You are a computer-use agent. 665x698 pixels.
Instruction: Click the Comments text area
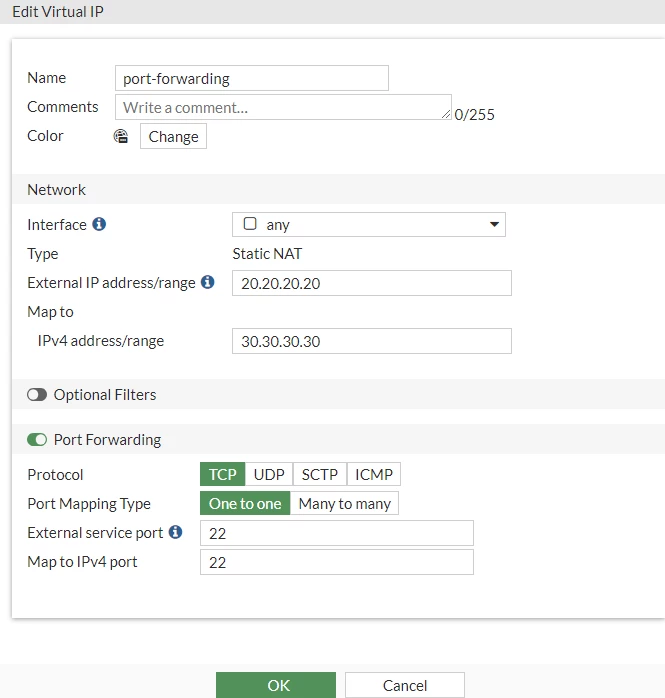(283, 107)
